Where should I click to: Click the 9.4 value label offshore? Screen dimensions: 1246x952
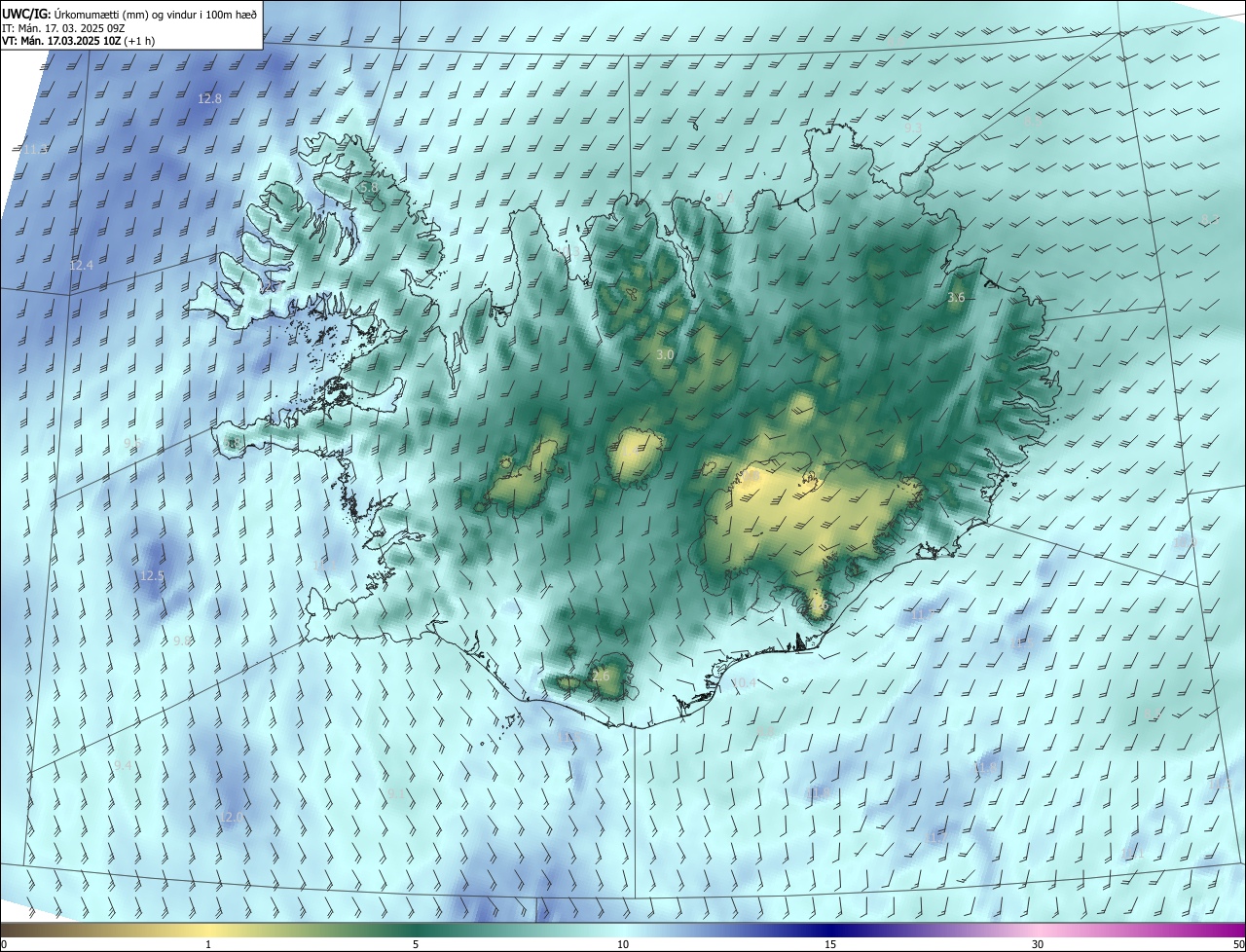pos(123,766)
